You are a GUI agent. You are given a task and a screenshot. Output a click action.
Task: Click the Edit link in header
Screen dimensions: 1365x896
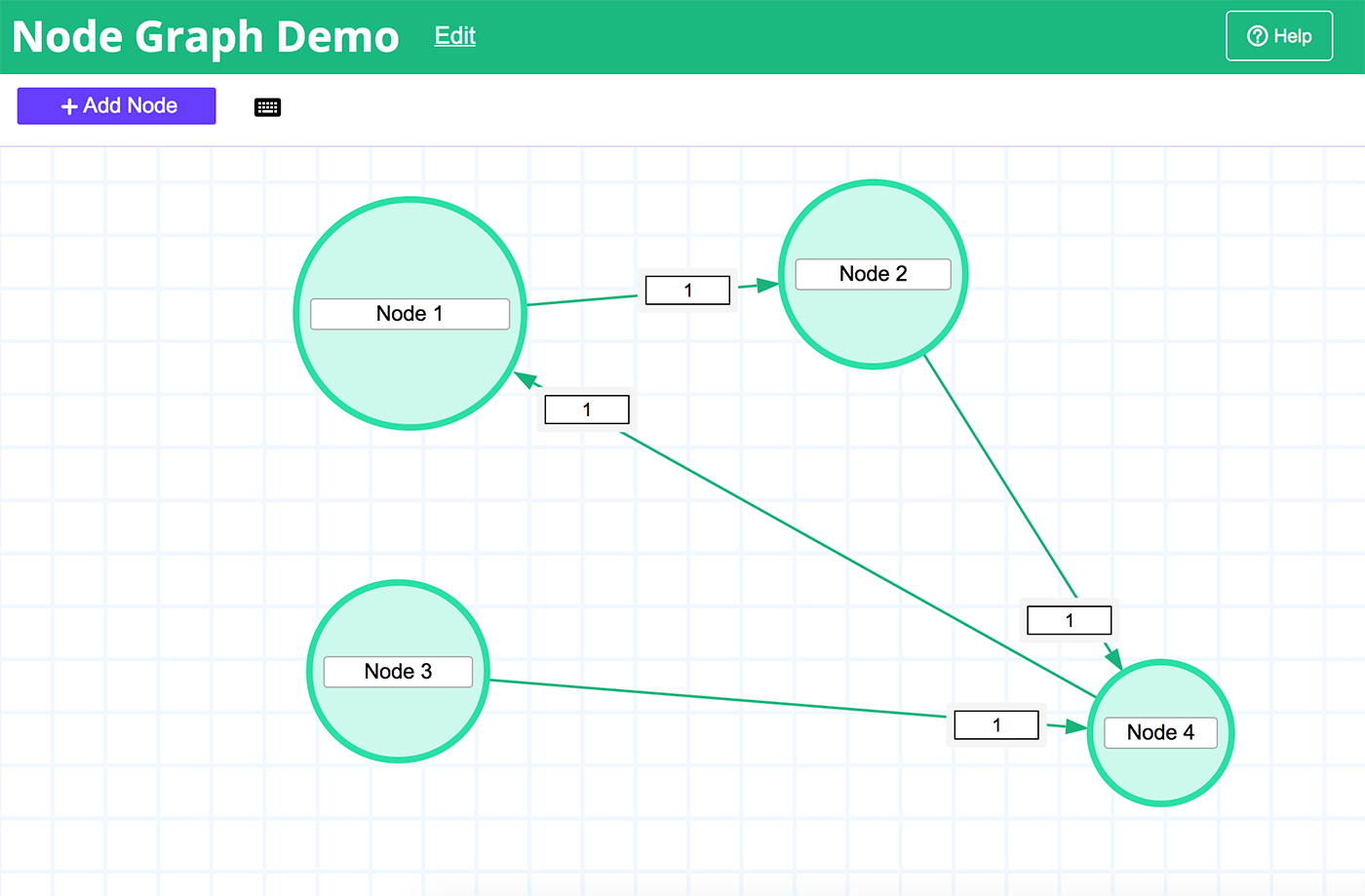click(455, 36)
